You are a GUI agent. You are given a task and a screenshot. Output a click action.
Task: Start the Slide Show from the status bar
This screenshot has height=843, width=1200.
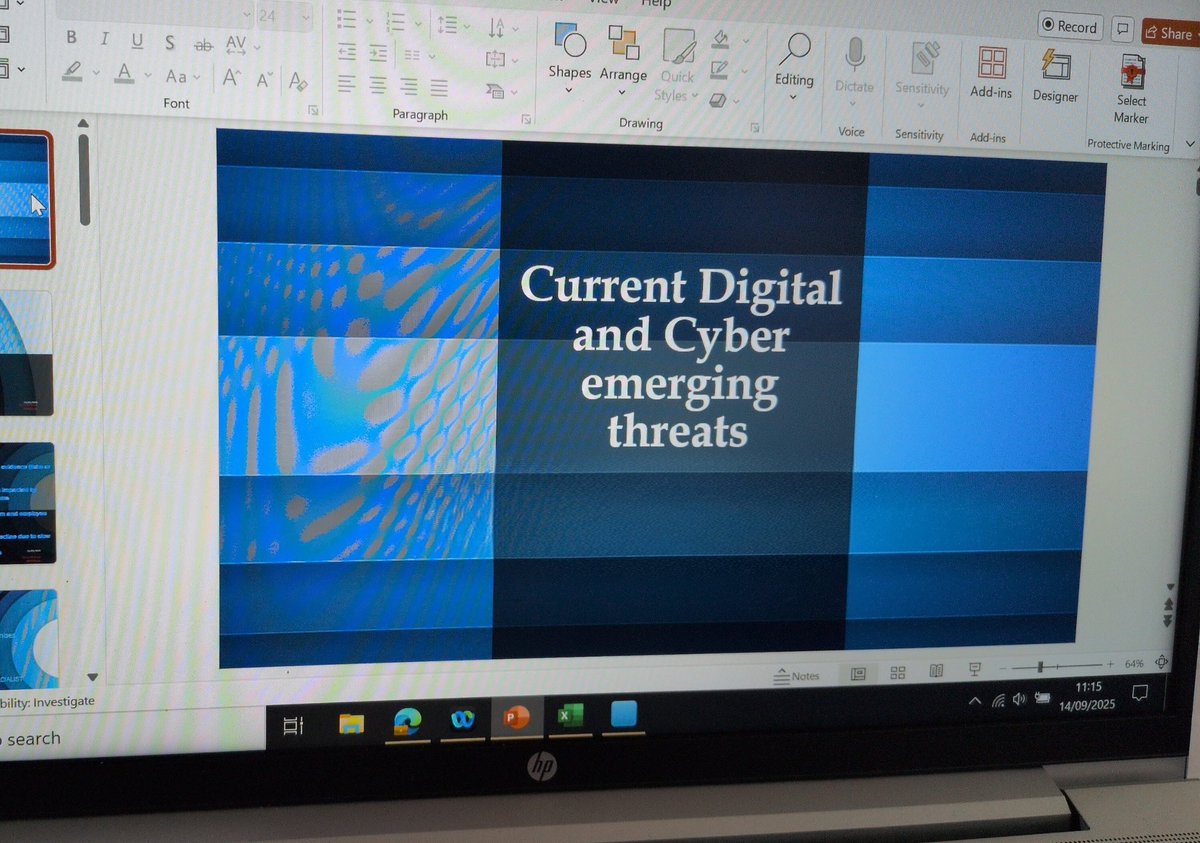pos(975,669)
